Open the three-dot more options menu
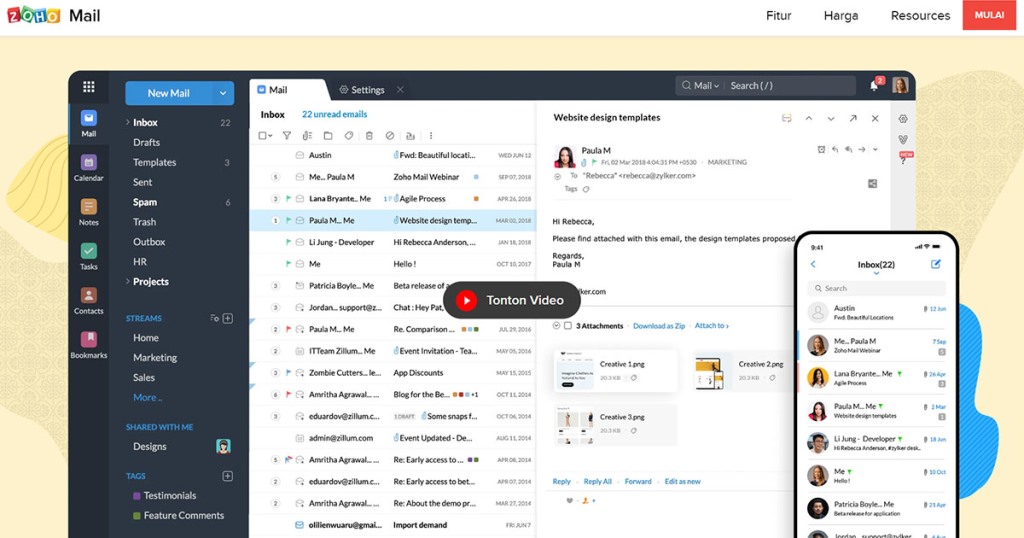Image resolution: width=1024 pixels, height=538 pixels. (x=430, y=136)
